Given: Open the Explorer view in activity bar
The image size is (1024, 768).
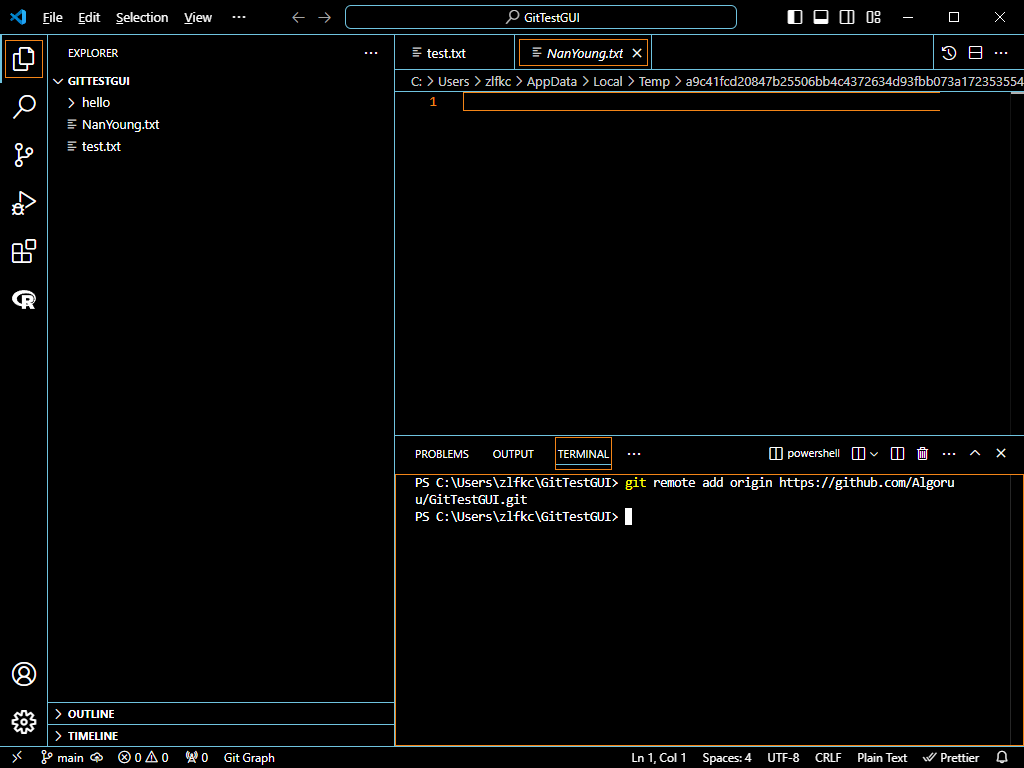Looking at the screenshot, I should 24,59.
